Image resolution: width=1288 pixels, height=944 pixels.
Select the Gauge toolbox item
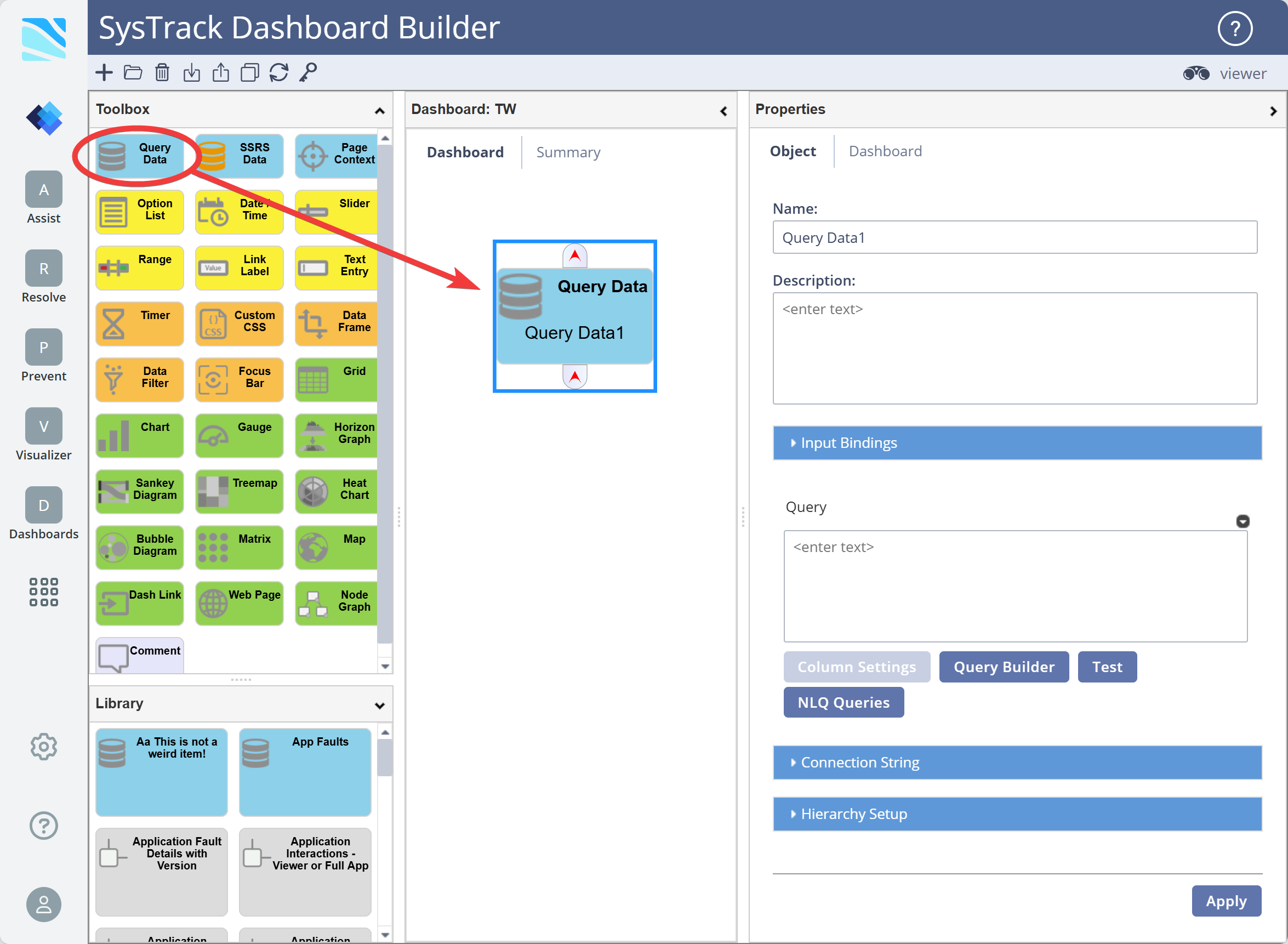pyautogui.click(x=239, y=435)
